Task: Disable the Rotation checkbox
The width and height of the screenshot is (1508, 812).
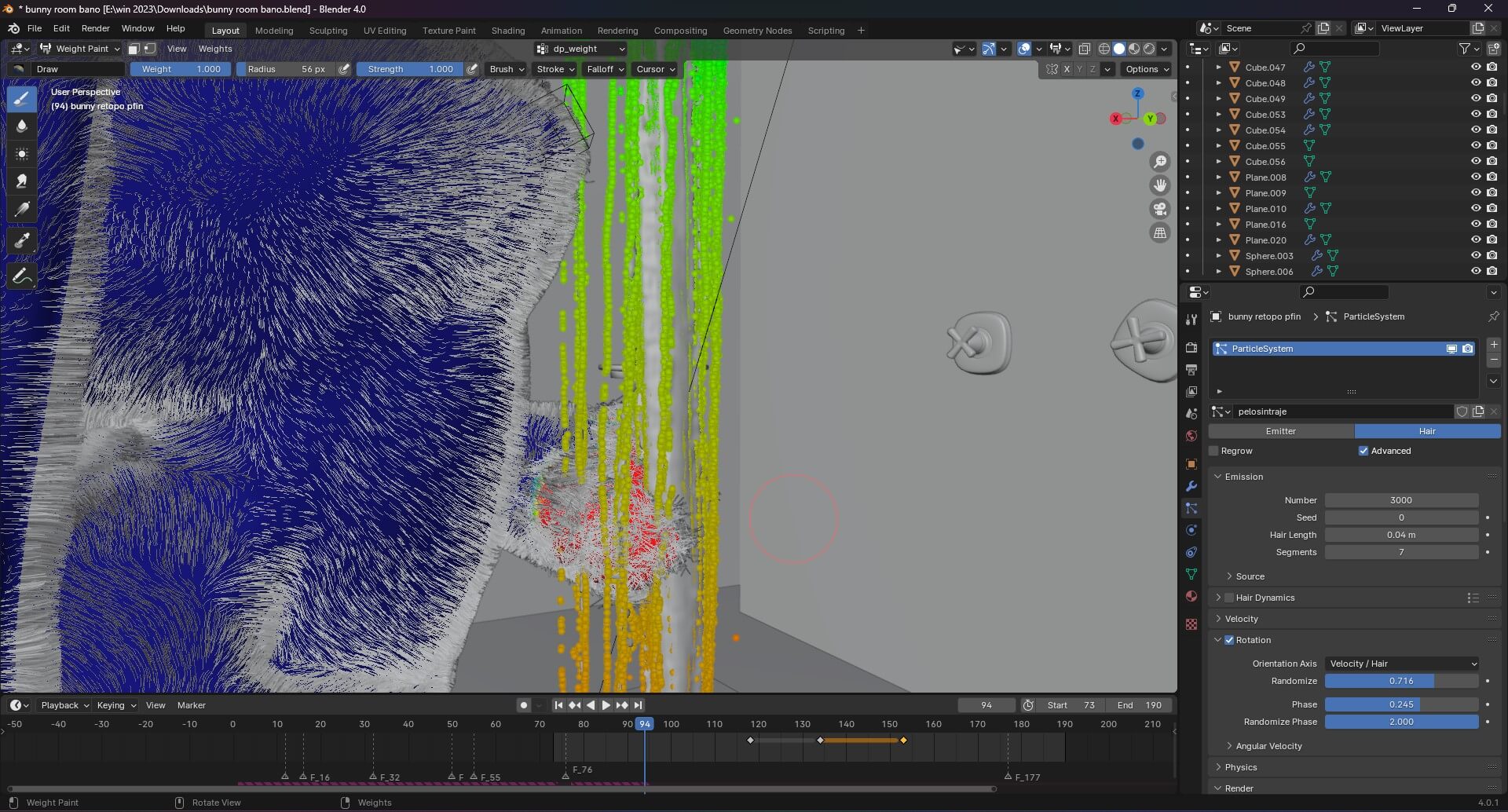Action: click(x=1229, y=640)
